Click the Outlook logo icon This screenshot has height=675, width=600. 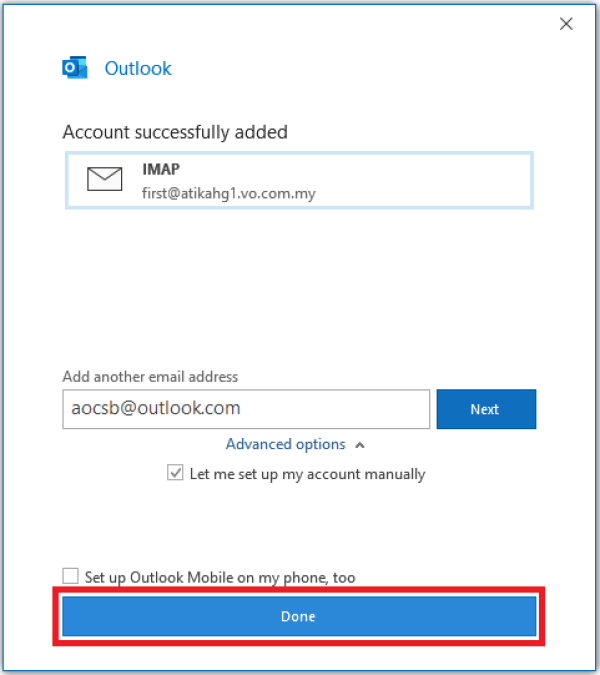(x=74, y=69)
